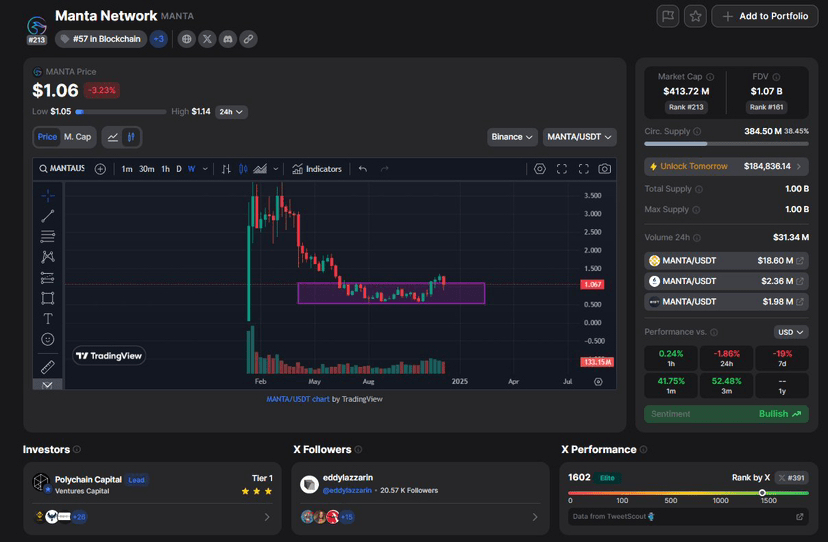This screenshot has height=542, width=828.
Task: Star Manta Network as favorite
Action: pyautogui.click(x=695, y=16)
